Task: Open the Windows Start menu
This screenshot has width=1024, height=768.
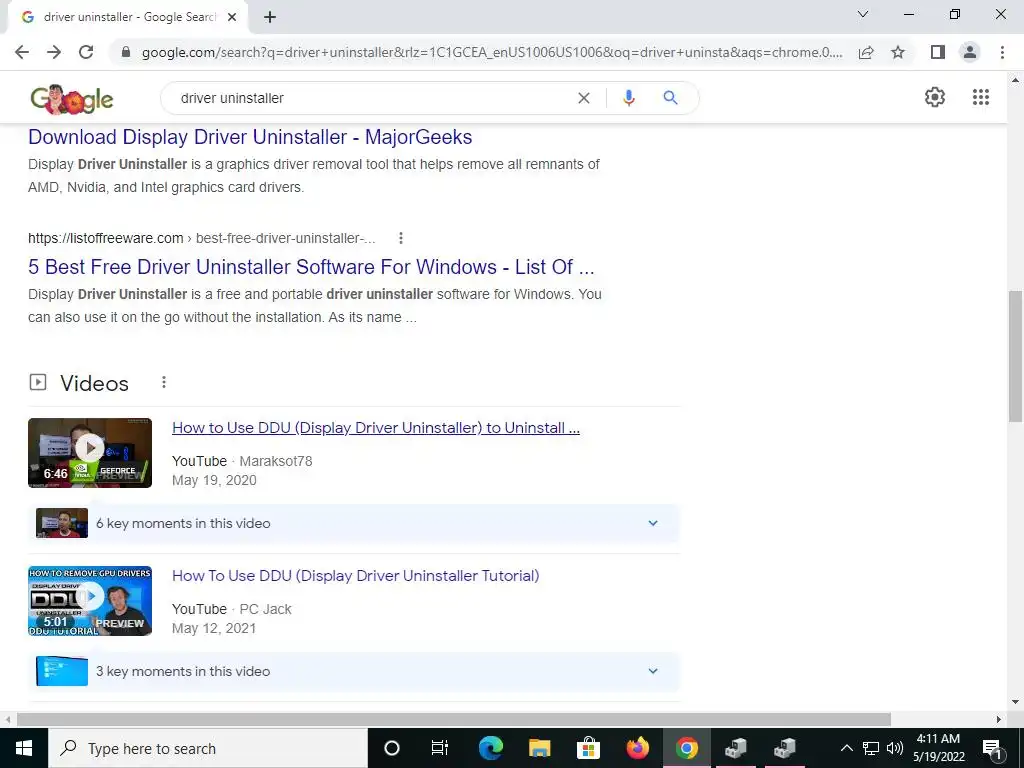Action: coord(24,748)
